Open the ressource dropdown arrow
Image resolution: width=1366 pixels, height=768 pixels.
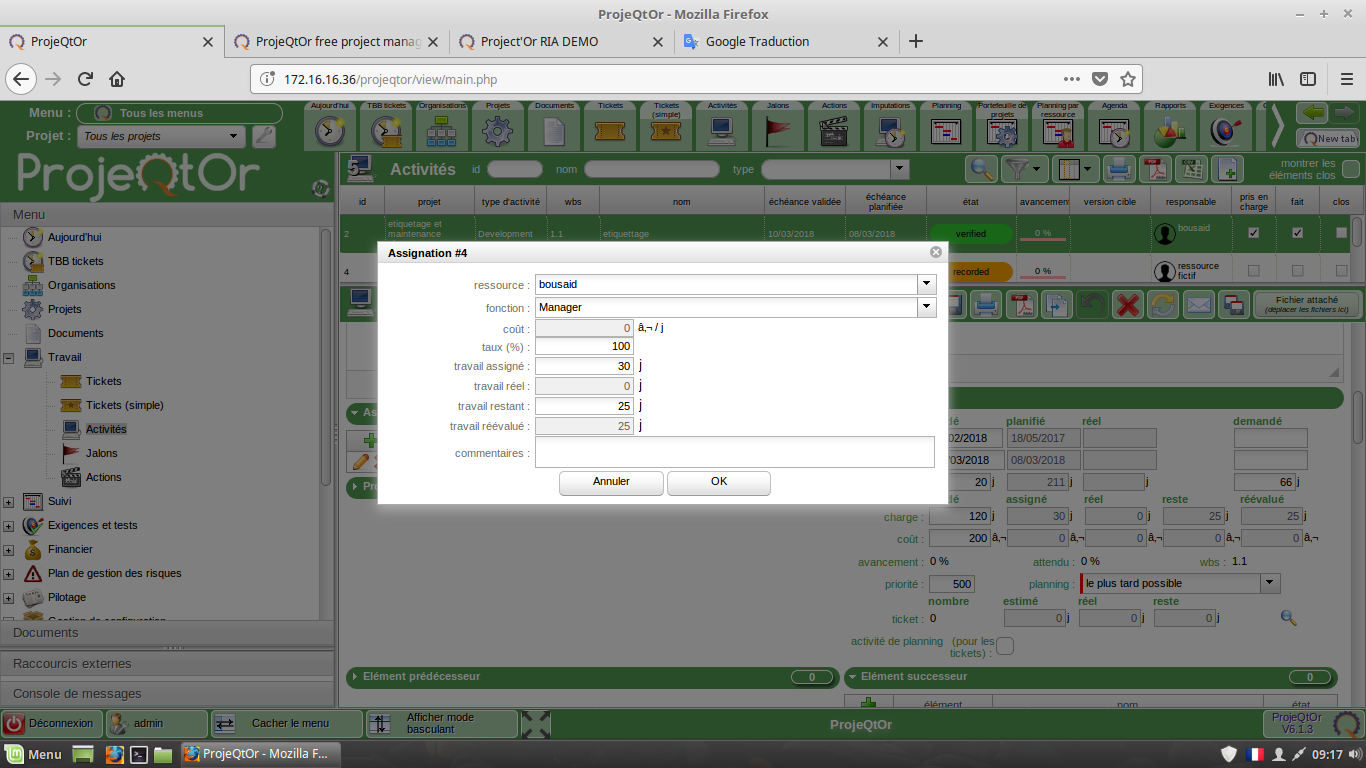(927, 284)
